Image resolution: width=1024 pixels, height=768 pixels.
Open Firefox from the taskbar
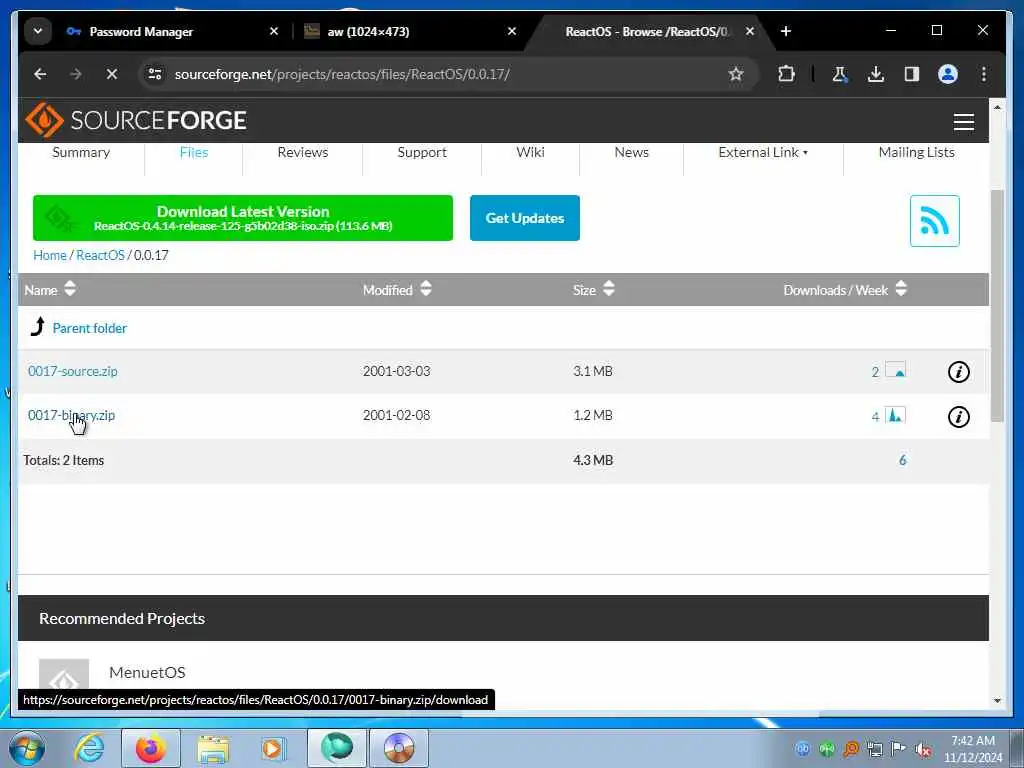pos(150,748)
